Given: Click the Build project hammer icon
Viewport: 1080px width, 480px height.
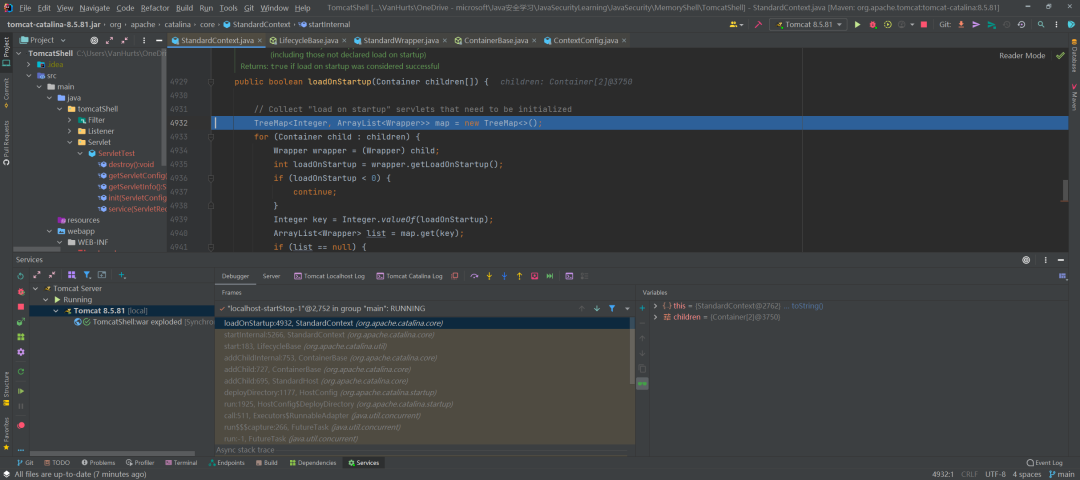Looking at the screenshot, I should click(758, 24).
